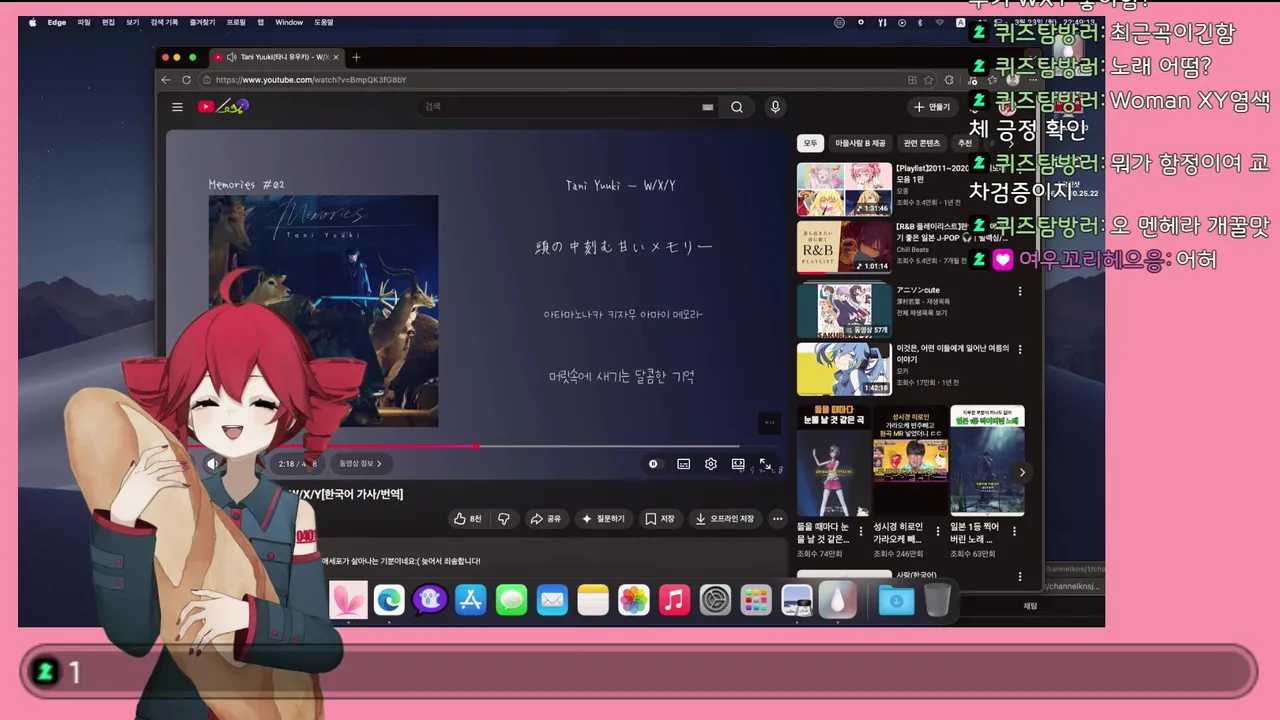
Task: Open the more actions ellipsis under the video
Action: tap(777, 519)
